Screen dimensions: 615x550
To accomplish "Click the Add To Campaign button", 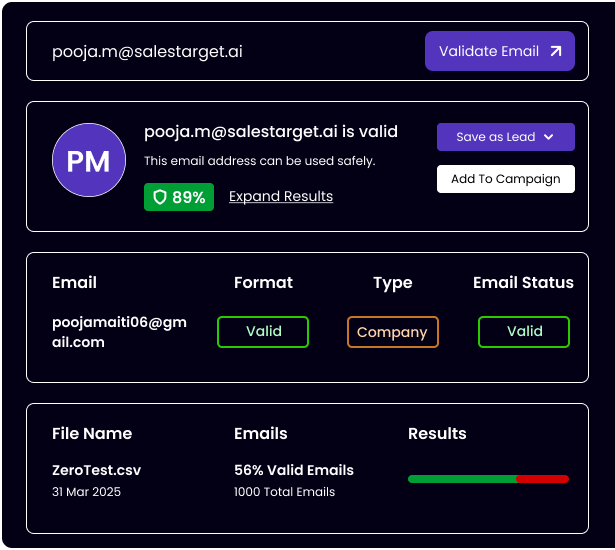I will [x=505, y=179].
